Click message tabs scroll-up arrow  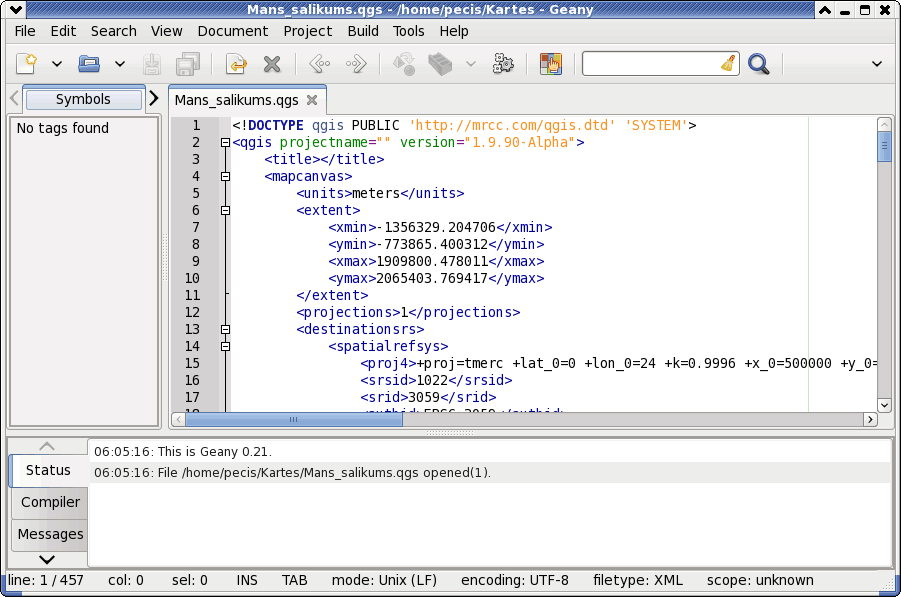coord(47,446)
